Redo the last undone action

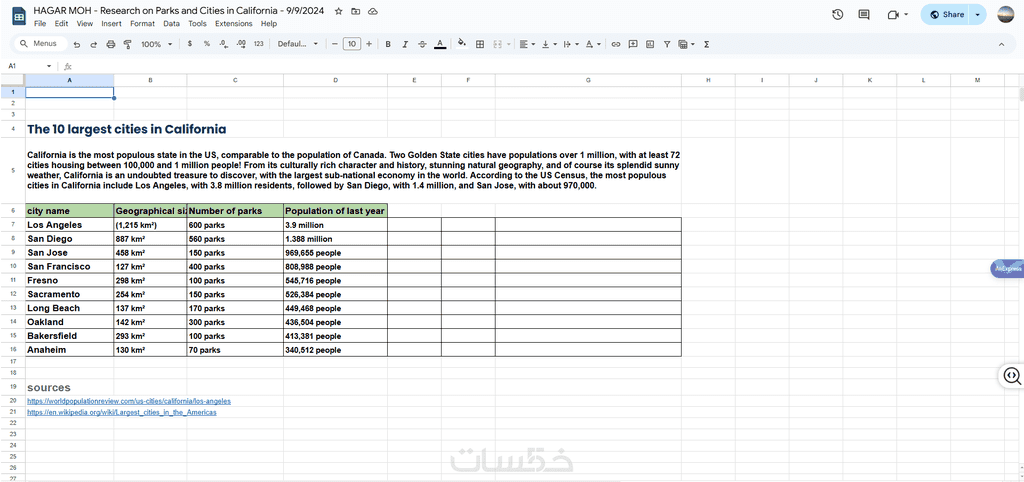click(x=93, y=44)
